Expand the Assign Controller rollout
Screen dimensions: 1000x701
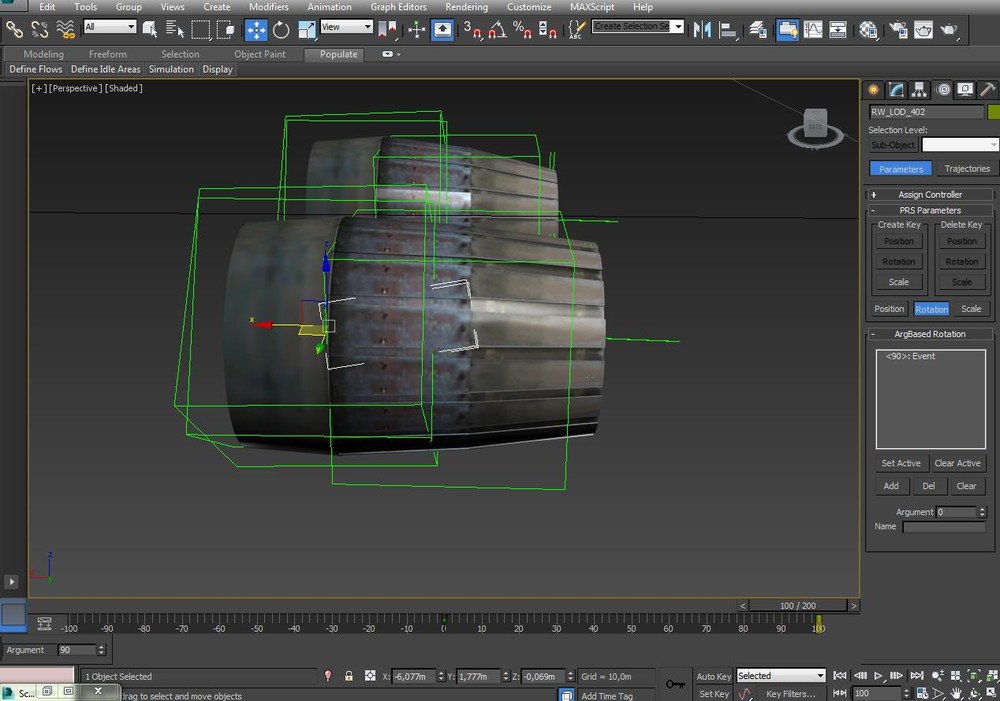tap(930, 195)
